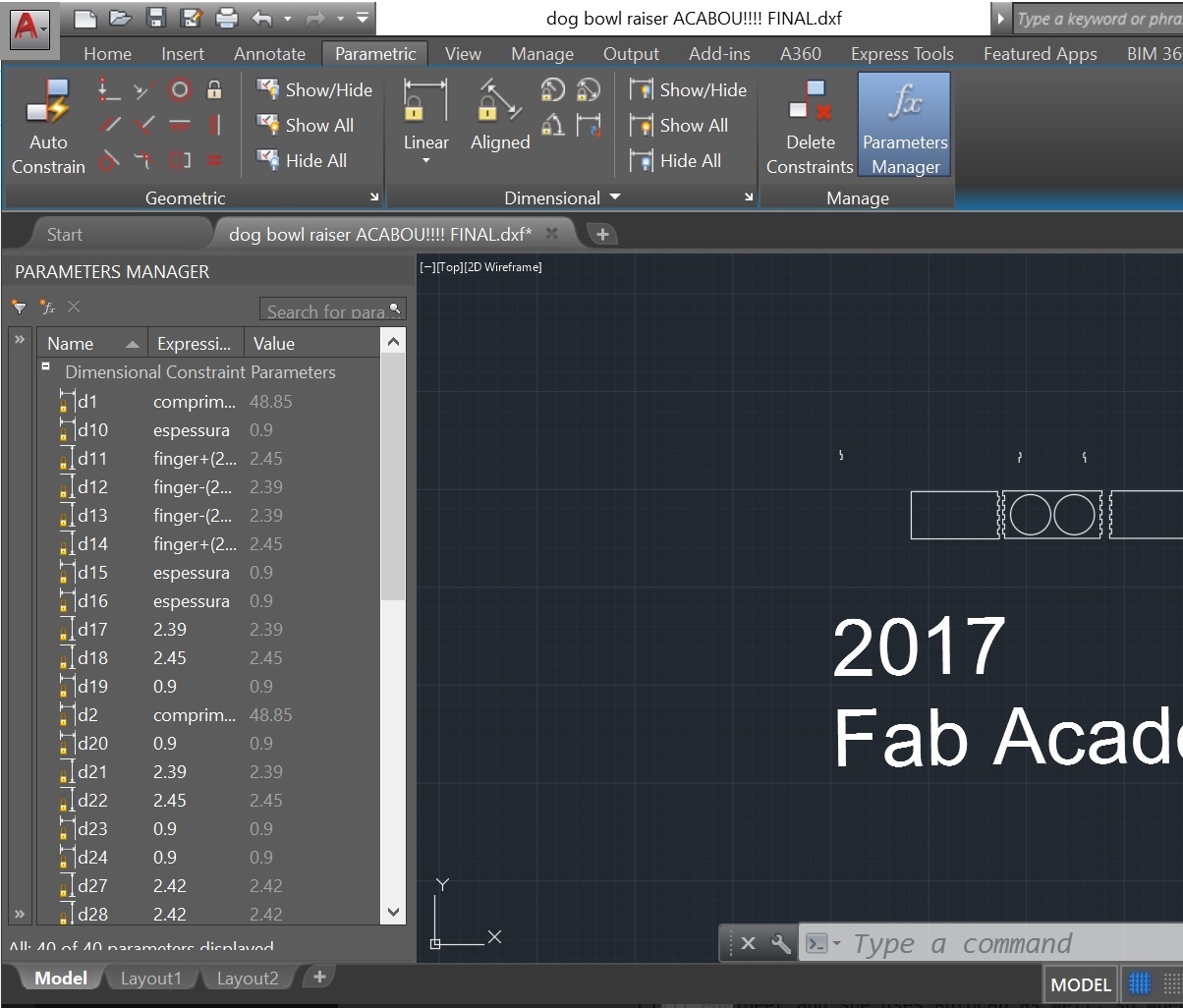Select the Concentric constraint icon
Image resolution: width=1183 pixels, height=1008 pixels.
click(180, 91)
